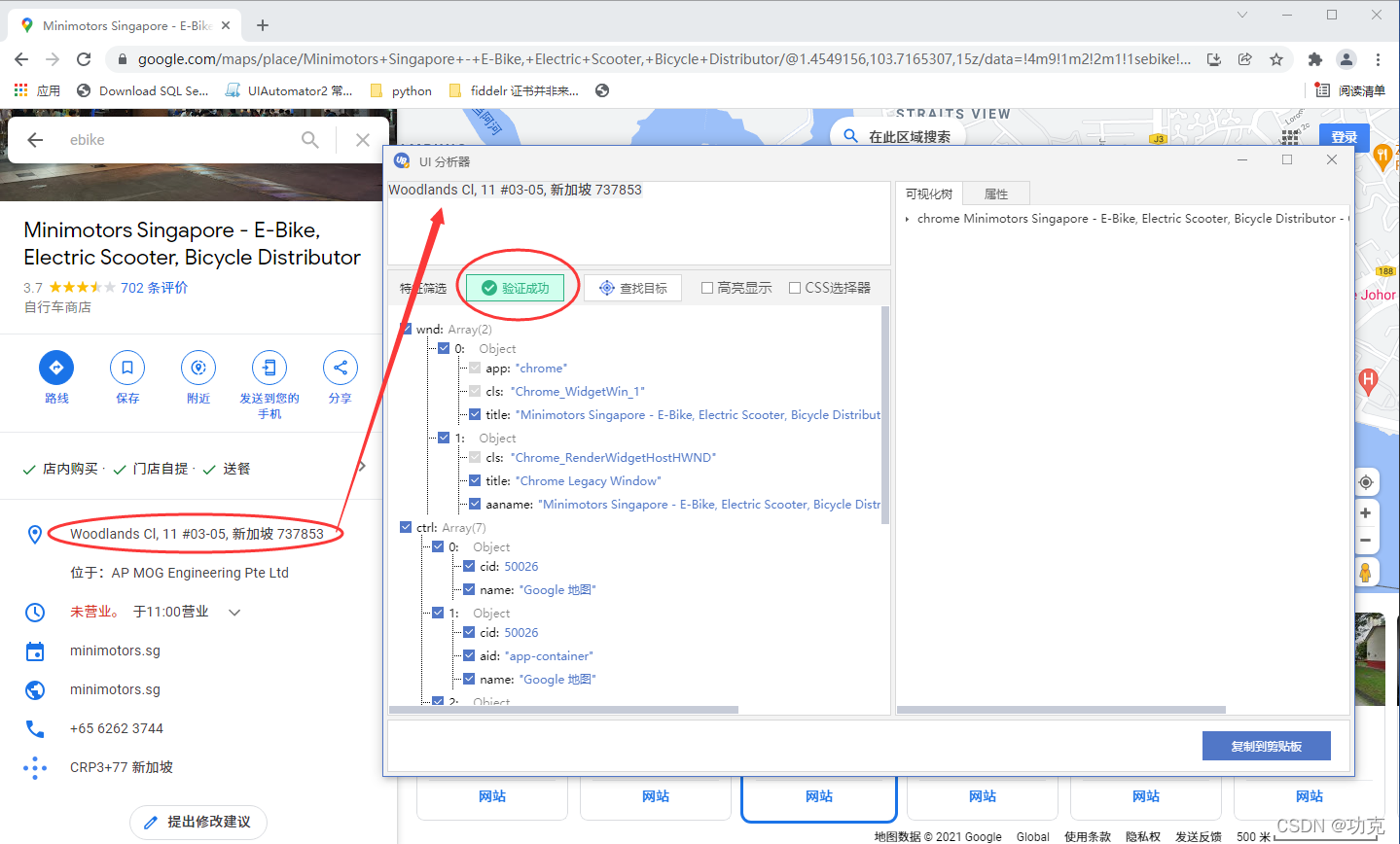The image size is (1400, 844).
Task: Click the my location target icon on map
Action: 1366,482
